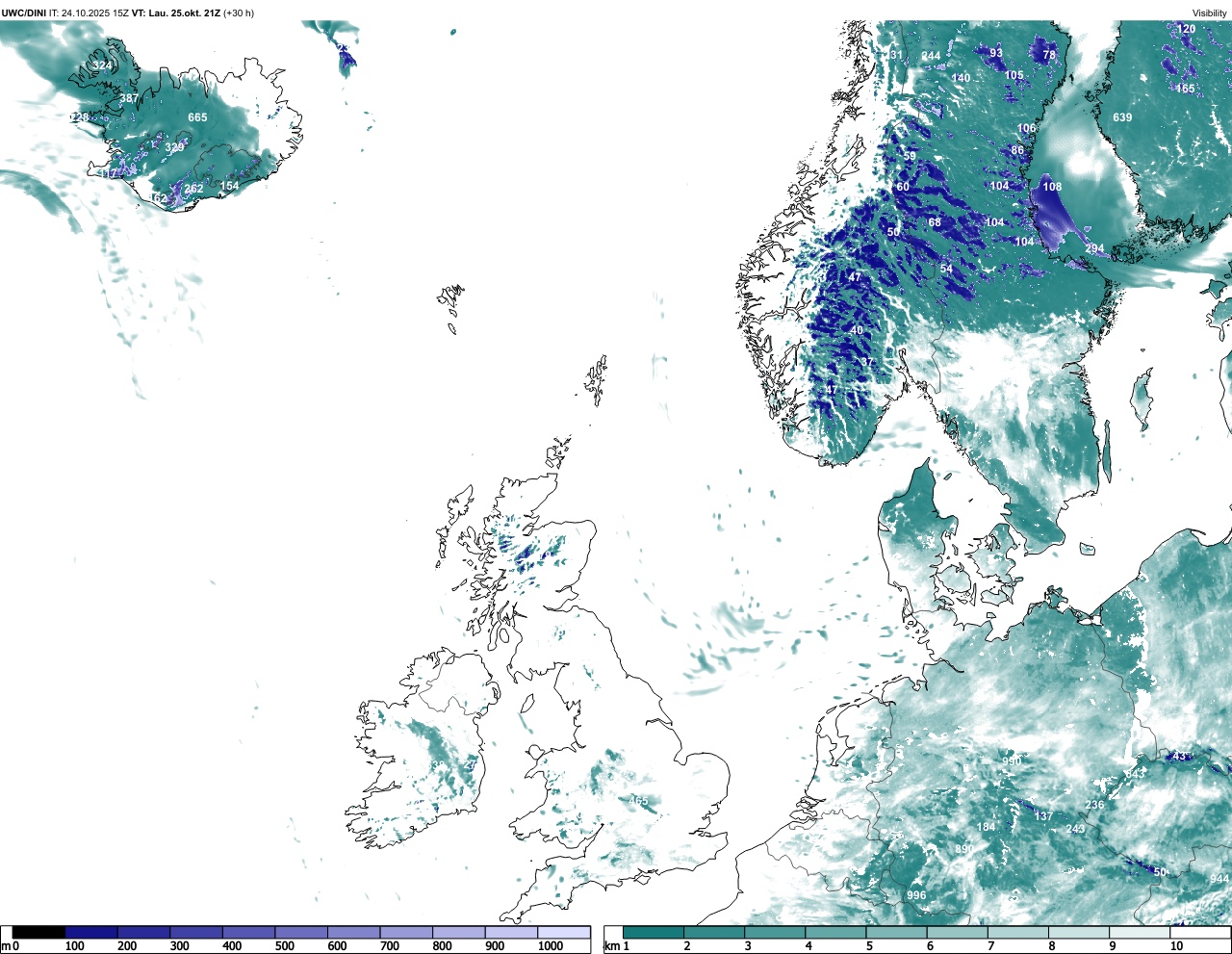Click the '108' value in Gulf of Bothnia
1232x954 pixels.
[1052, 187]
